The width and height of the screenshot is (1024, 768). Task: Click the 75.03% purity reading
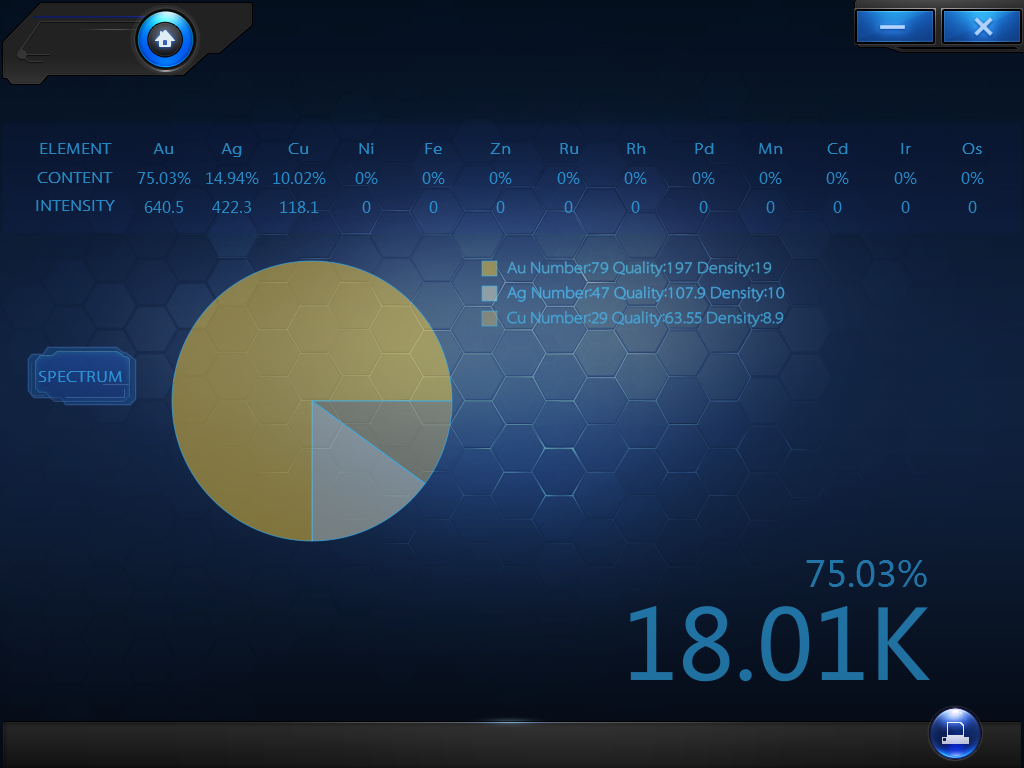click(866, 574)
